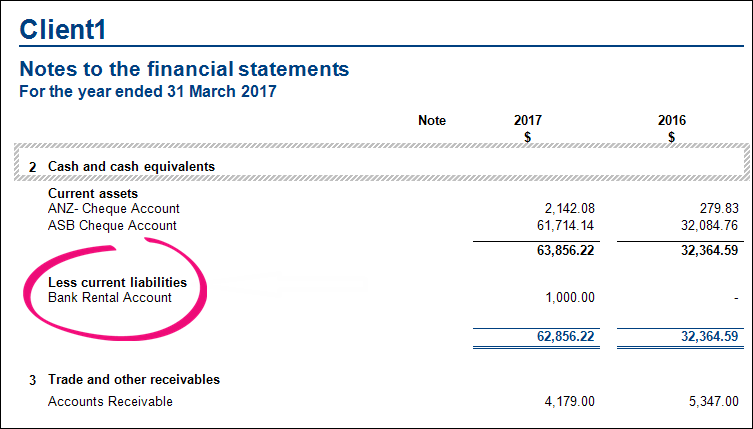Click the 62,856.22 net cash total
Viewport: 753px width, 429px height.
(561, 337)
